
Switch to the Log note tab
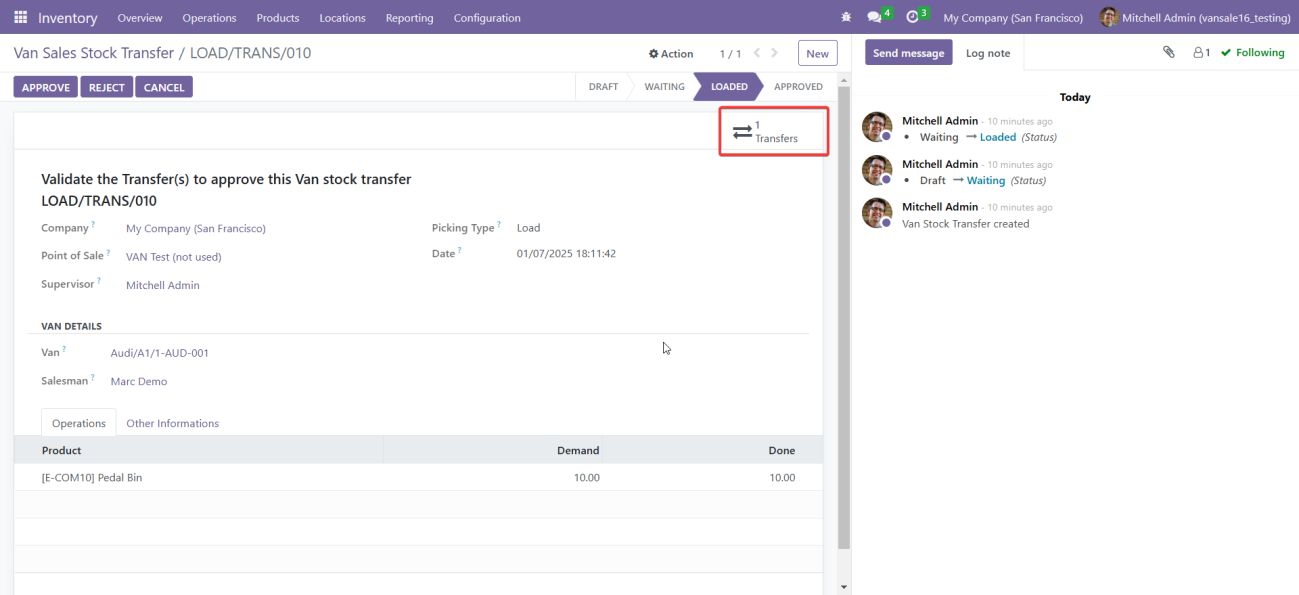[987, 53]
